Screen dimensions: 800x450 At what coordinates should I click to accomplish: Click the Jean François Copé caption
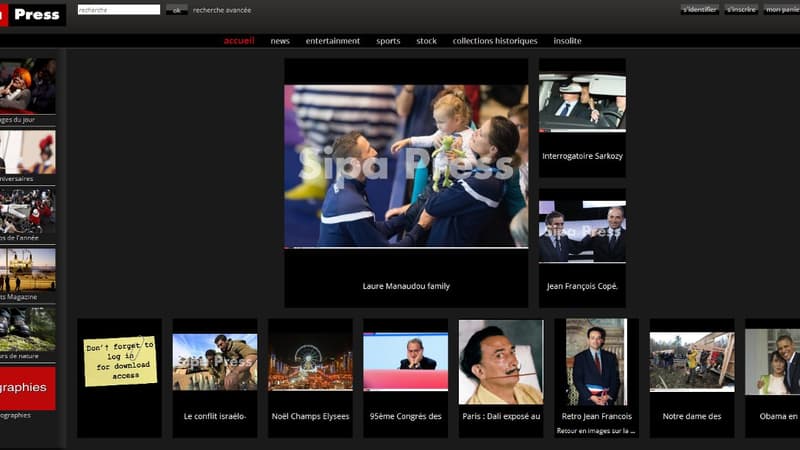582,286
